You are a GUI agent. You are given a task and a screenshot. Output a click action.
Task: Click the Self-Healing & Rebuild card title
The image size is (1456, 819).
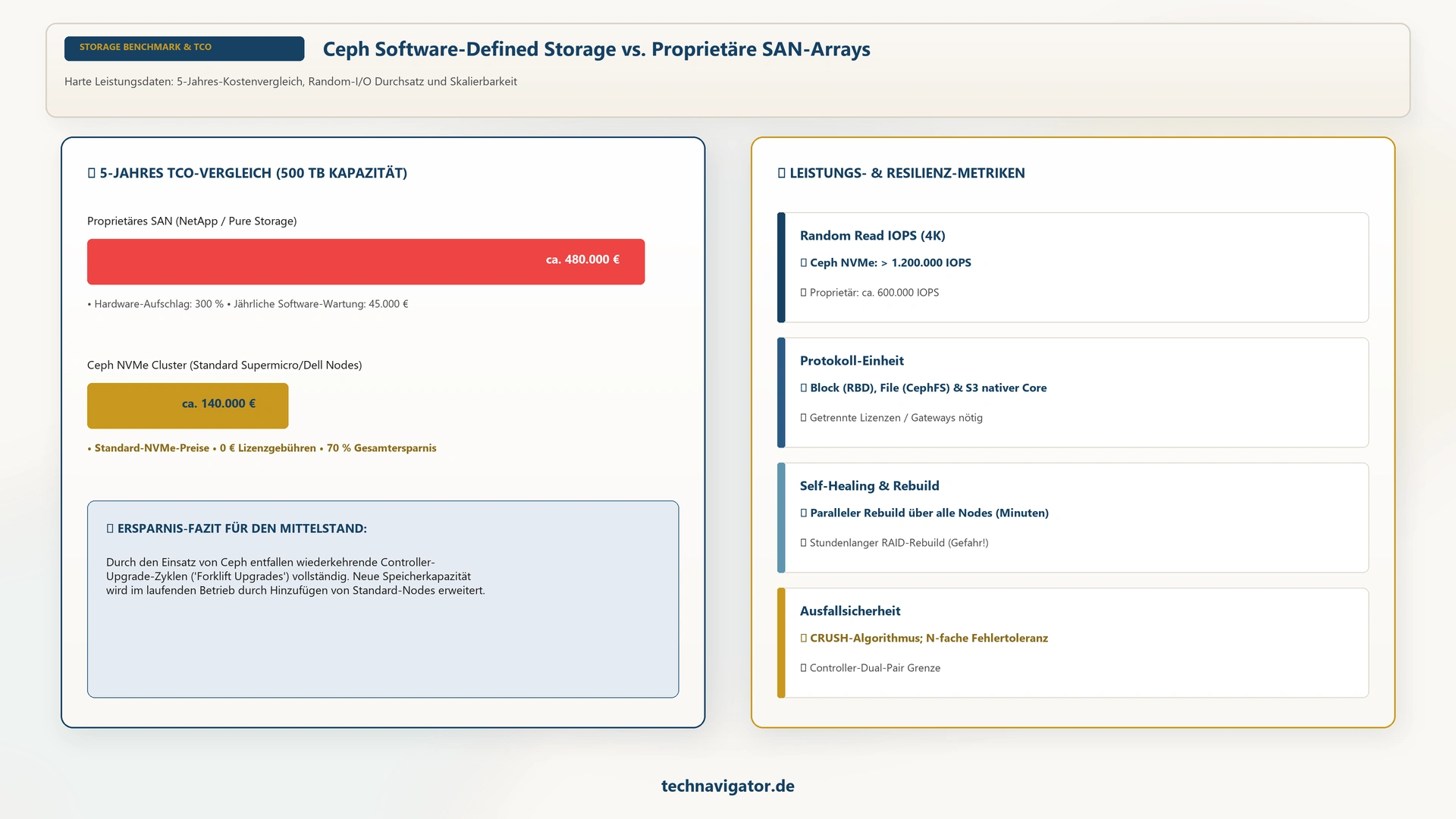(x=869, y=486)
